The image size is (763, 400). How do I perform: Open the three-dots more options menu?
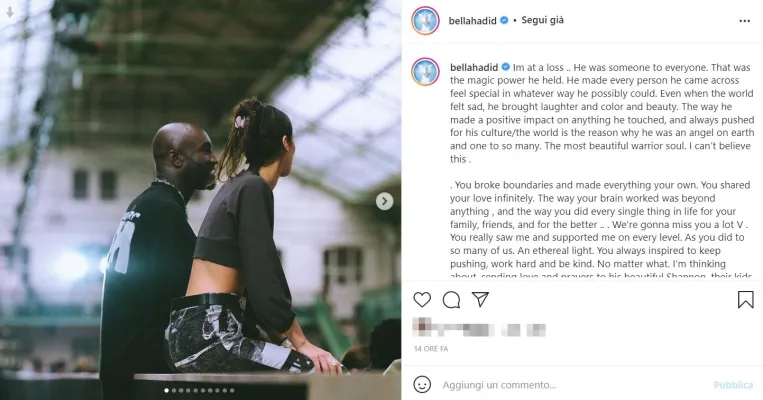[x=745, y=21]
